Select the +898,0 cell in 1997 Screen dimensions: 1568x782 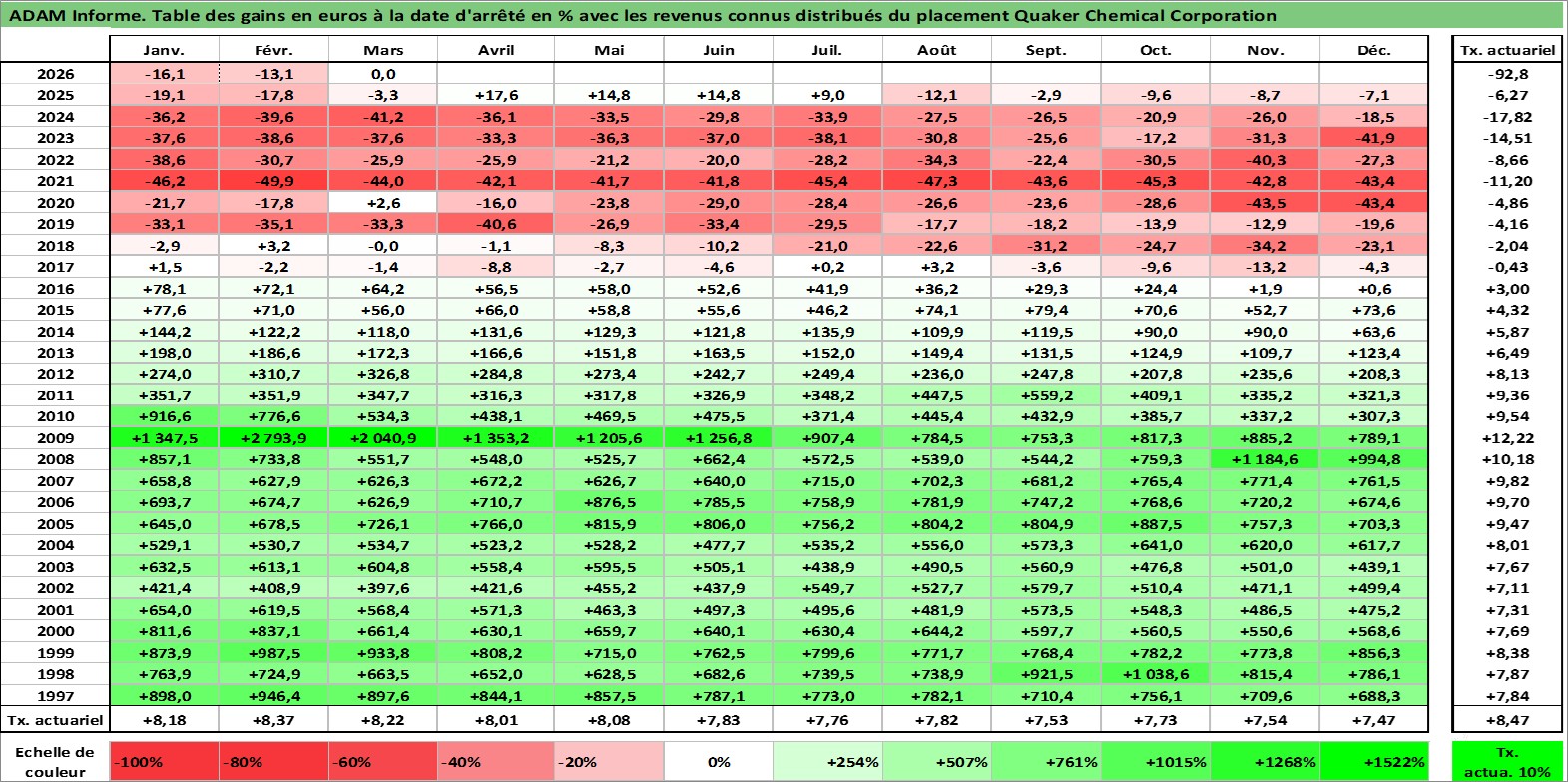(164, 696)
